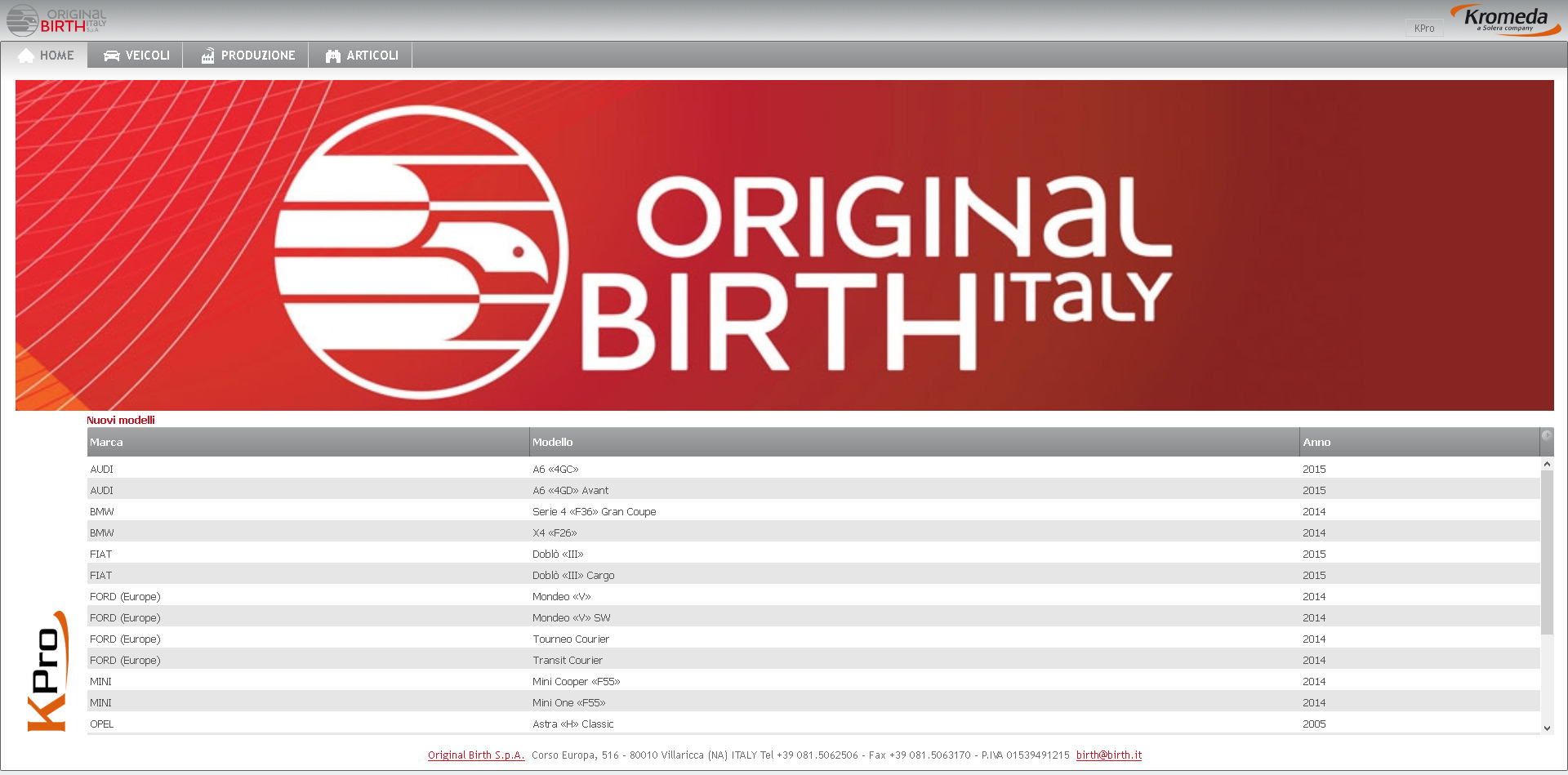Click the KPro button at top right
1568x775 pixels.
tap(1424, 28)
